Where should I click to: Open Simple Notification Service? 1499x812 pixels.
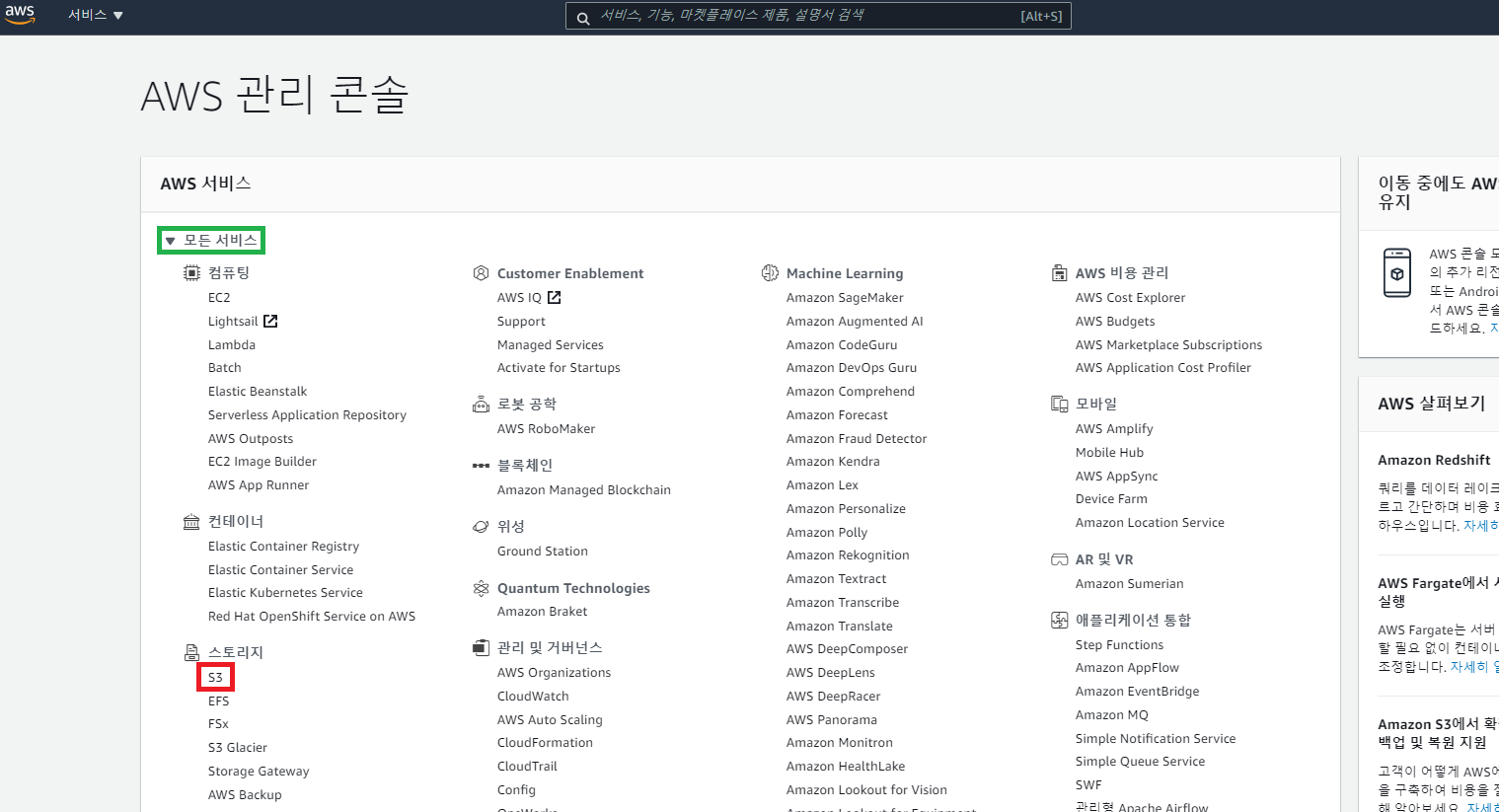[x=1156, y=739]
